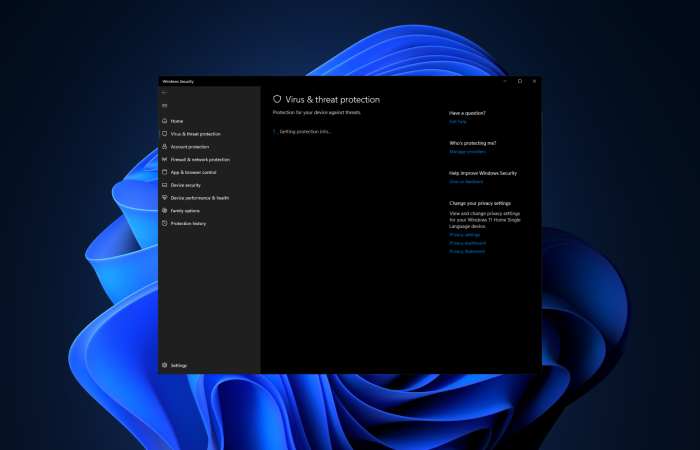Open Settings label at sidebar bottom
The image size is (700, 450).
click(x=179, y=366)
